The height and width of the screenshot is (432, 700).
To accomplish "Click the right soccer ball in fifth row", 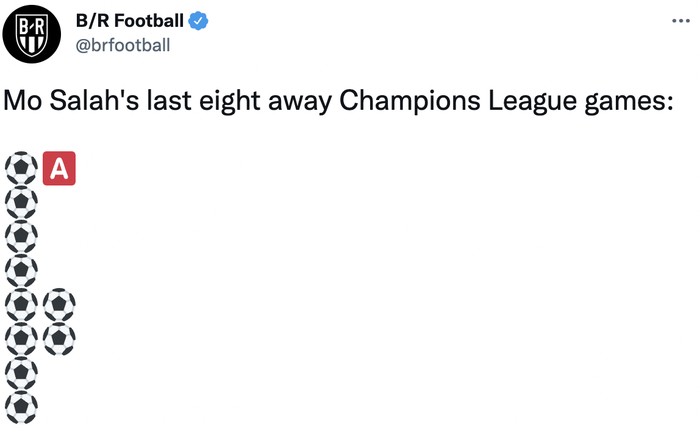I will [x=59, y=305].
